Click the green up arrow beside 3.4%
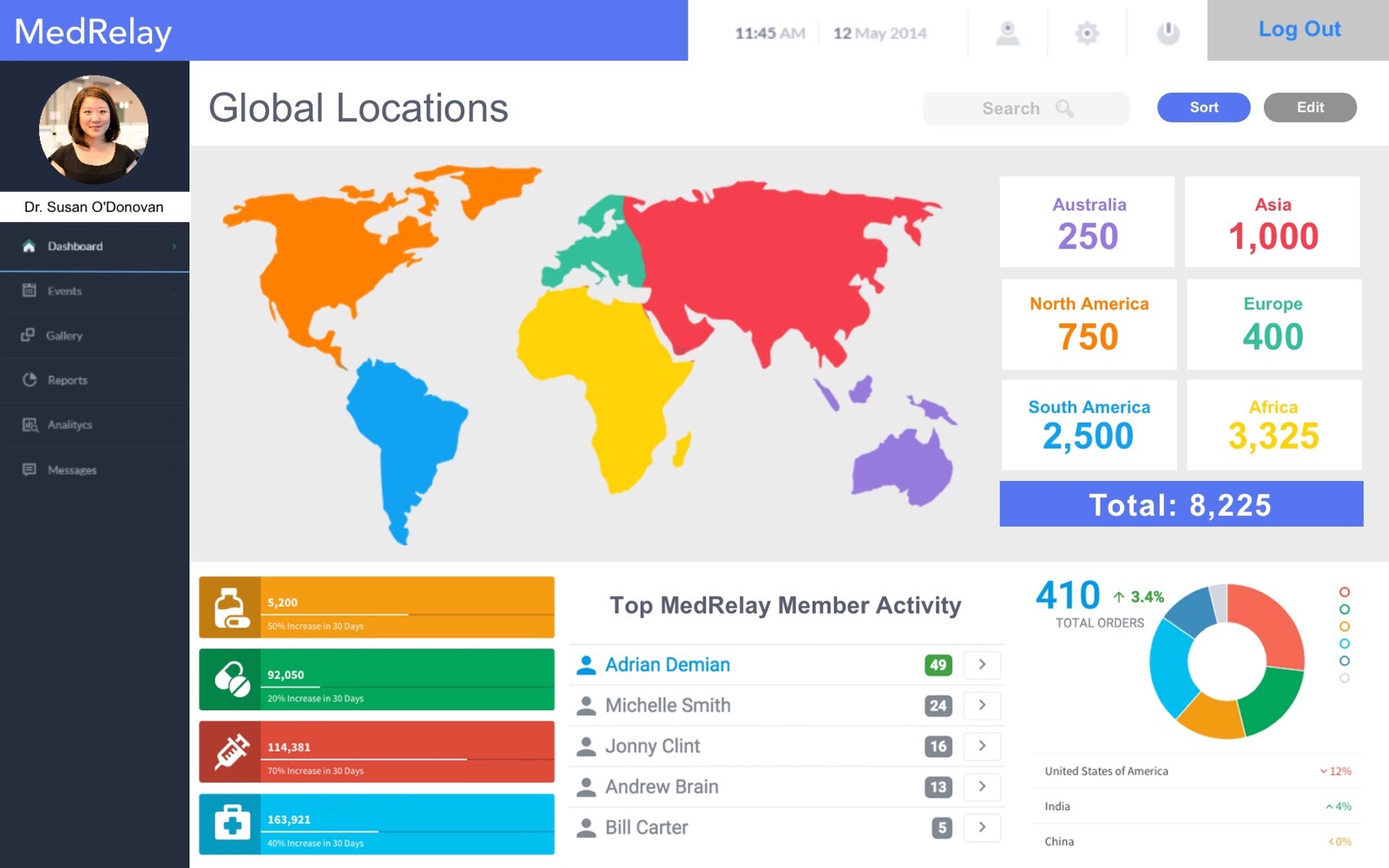The image size is (1389, 868). [1119, 597]
